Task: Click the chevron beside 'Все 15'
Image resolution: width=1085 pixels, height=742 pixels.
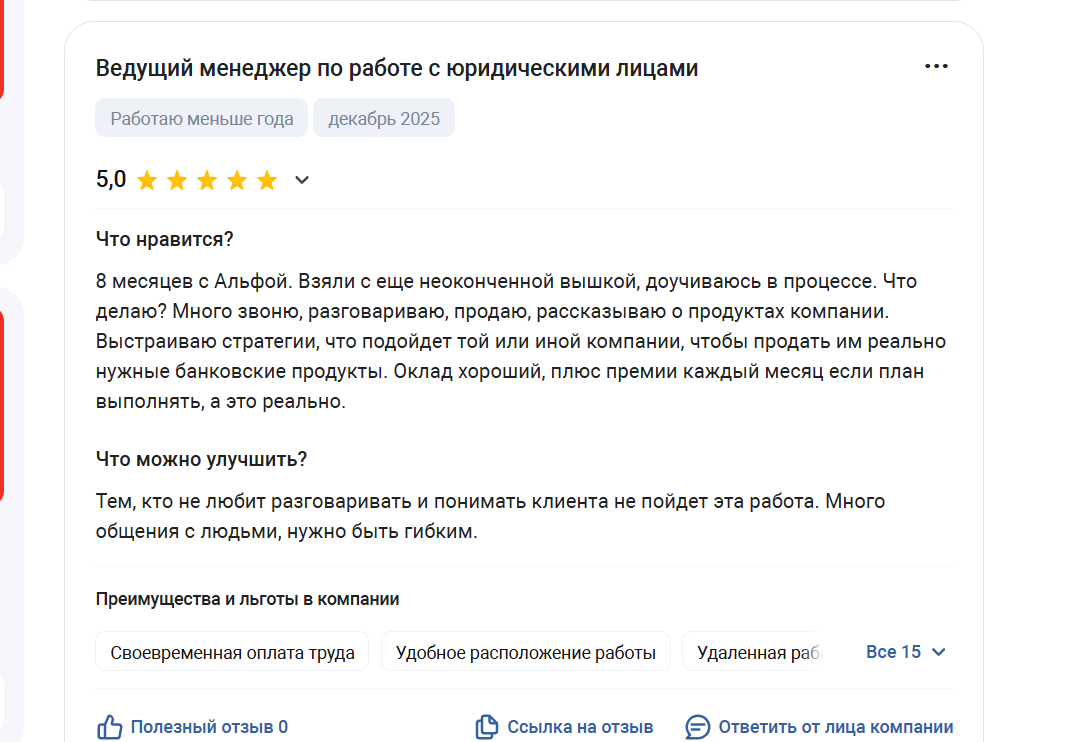Action: click(938, 652)
